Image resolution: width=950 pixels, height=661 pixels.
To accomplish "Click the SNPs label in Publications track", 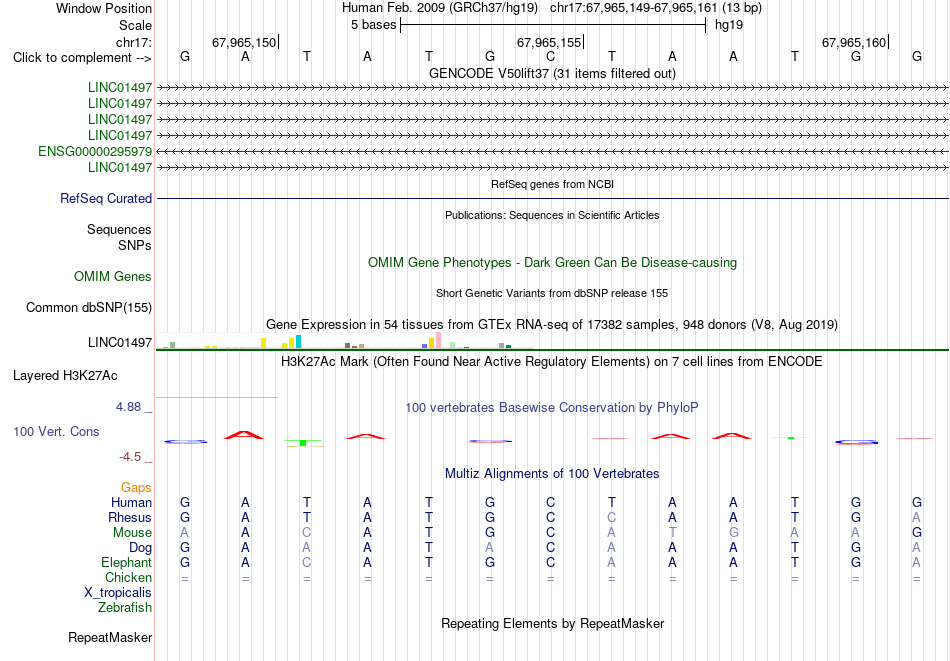I will [x=135, y=246].
